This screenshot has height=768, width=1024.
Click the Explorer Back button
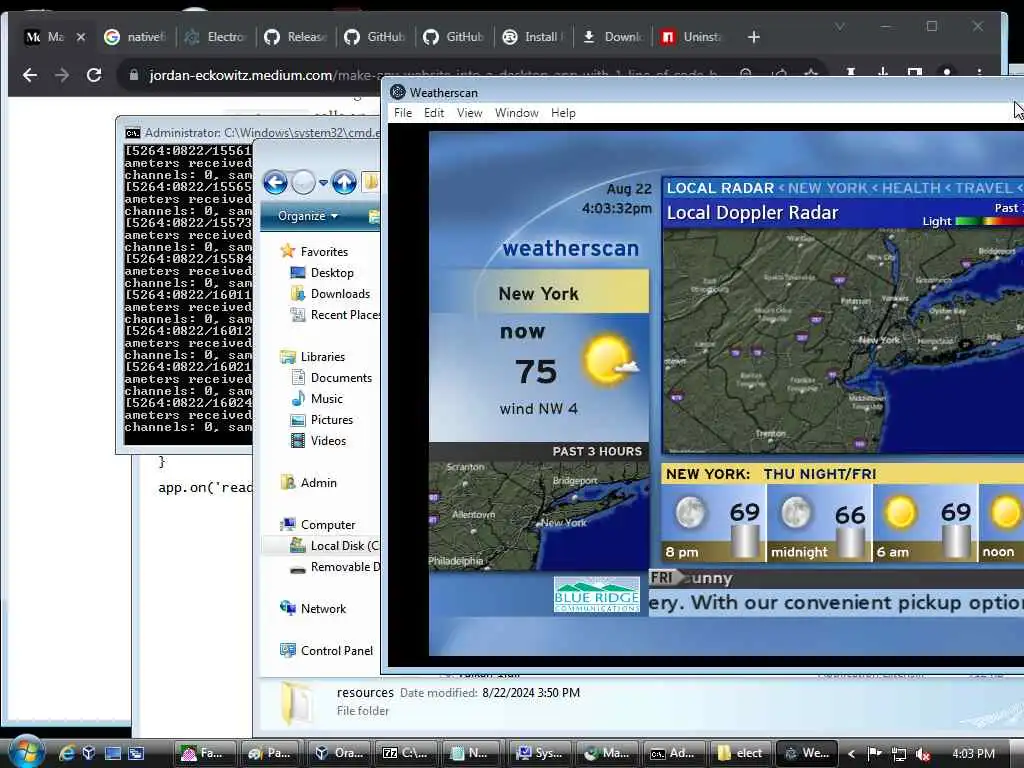(276, 182)
